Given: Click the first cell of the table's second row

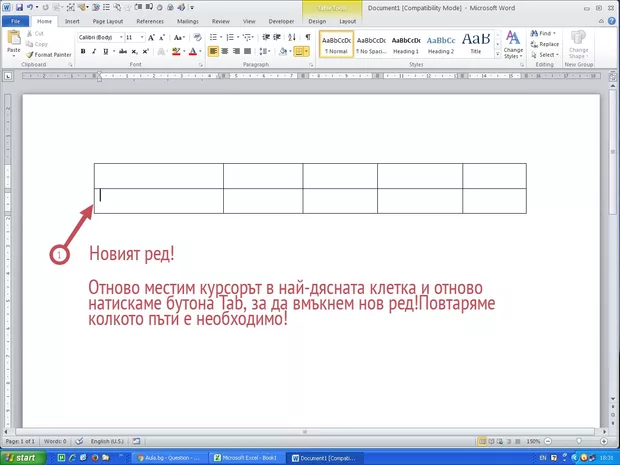Looking at the screenshot, I should click(x=159, y=201).
